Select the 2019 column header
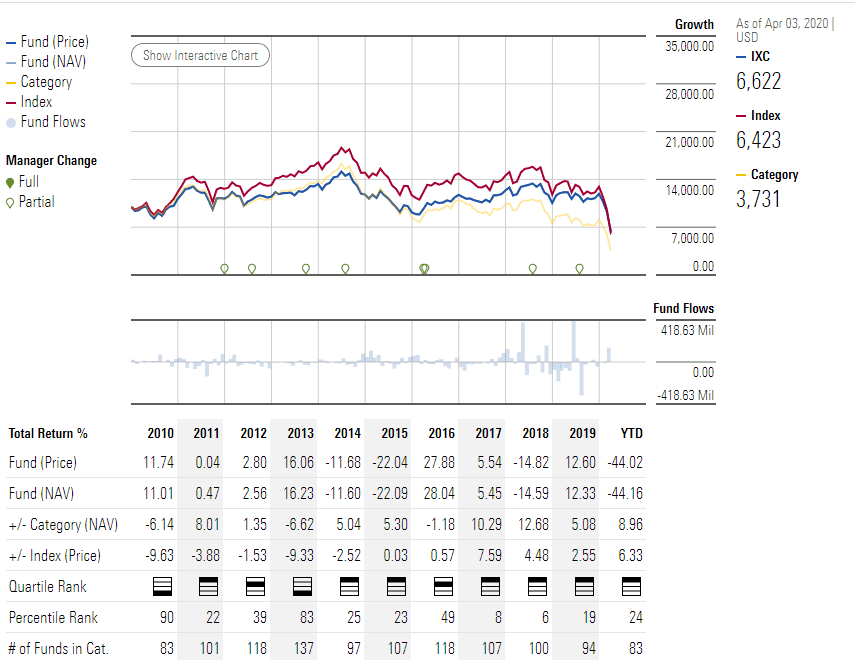 click(582, 433)
